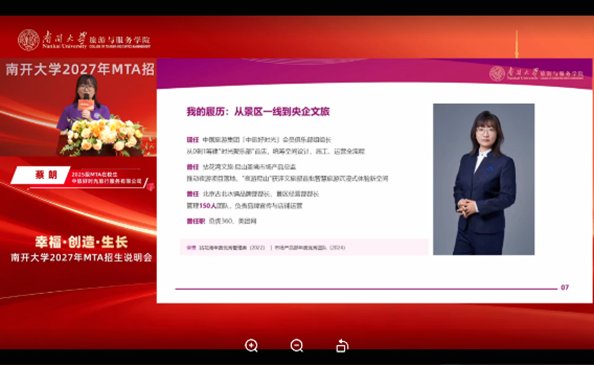Screen dimensions: 594x365
Task: Click the 现任 label on the slide
Action: coord(192,140)
